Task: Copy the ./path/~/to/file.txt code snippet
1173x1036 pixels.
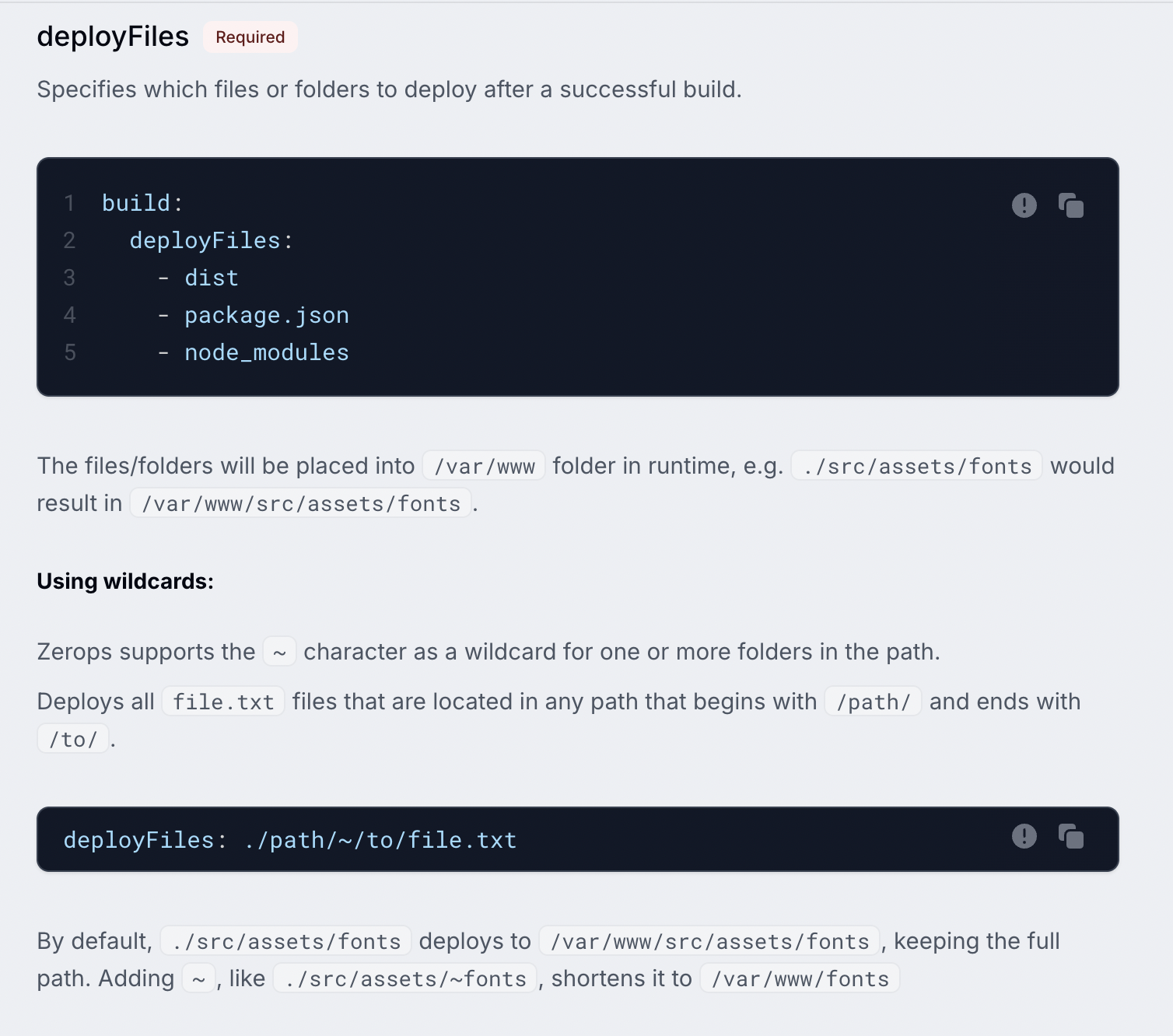Action: point(1070,836)
